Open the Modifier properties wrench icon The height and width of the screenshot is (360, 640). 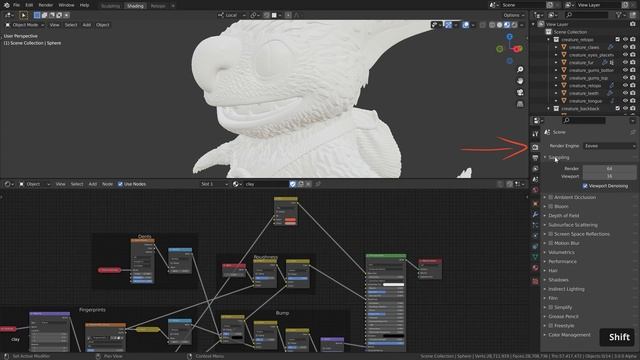[535, 214]
